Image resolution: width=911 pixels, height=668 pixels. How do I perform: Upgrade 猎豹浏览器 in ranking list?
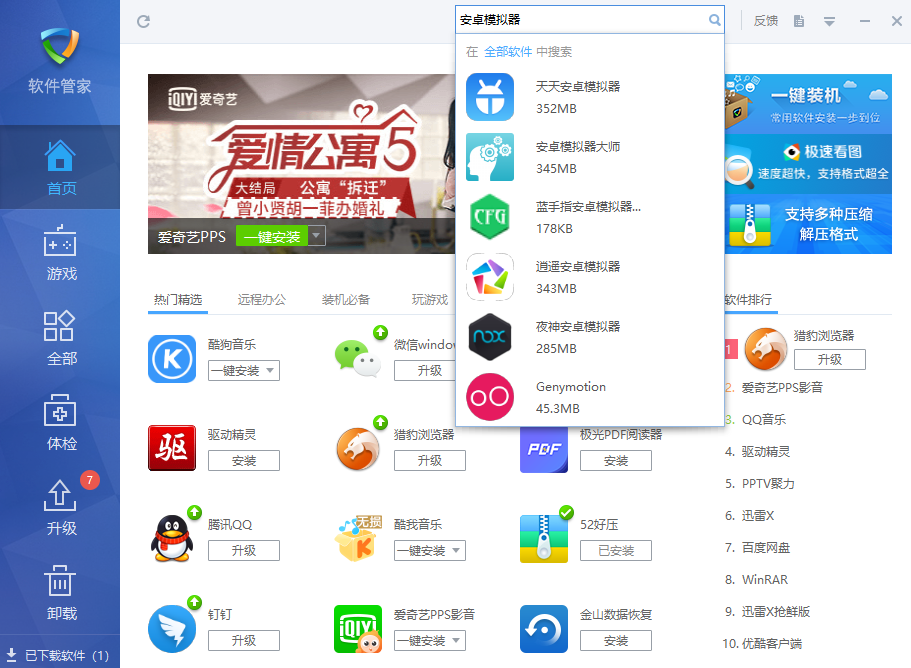[830, 360]
